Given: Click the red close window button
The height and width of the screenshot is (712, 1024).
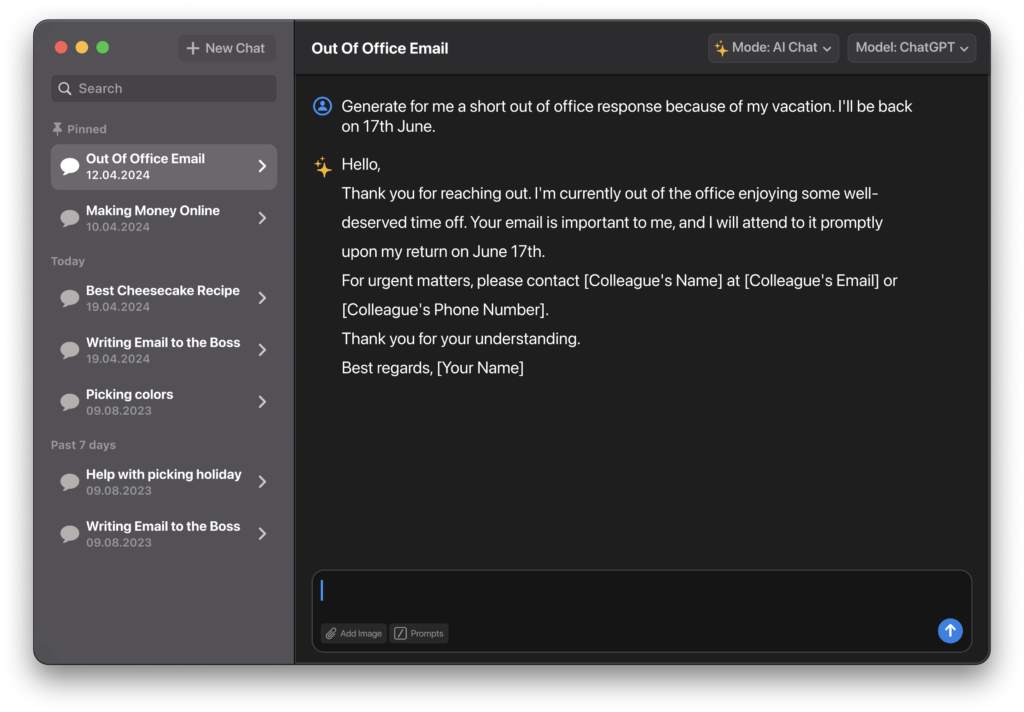Looking at the screenshot, I should 61,48.
